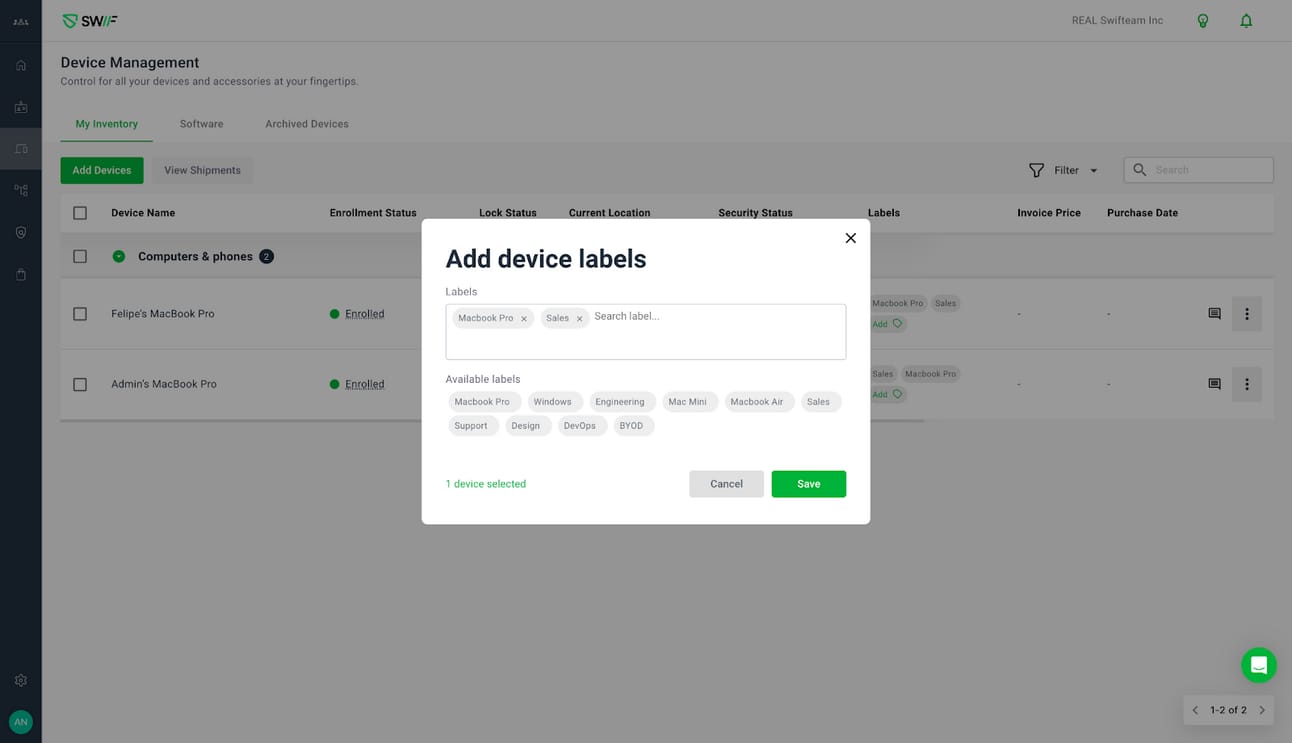Click the Invoice Price column header

click(x=1049, y=213)
